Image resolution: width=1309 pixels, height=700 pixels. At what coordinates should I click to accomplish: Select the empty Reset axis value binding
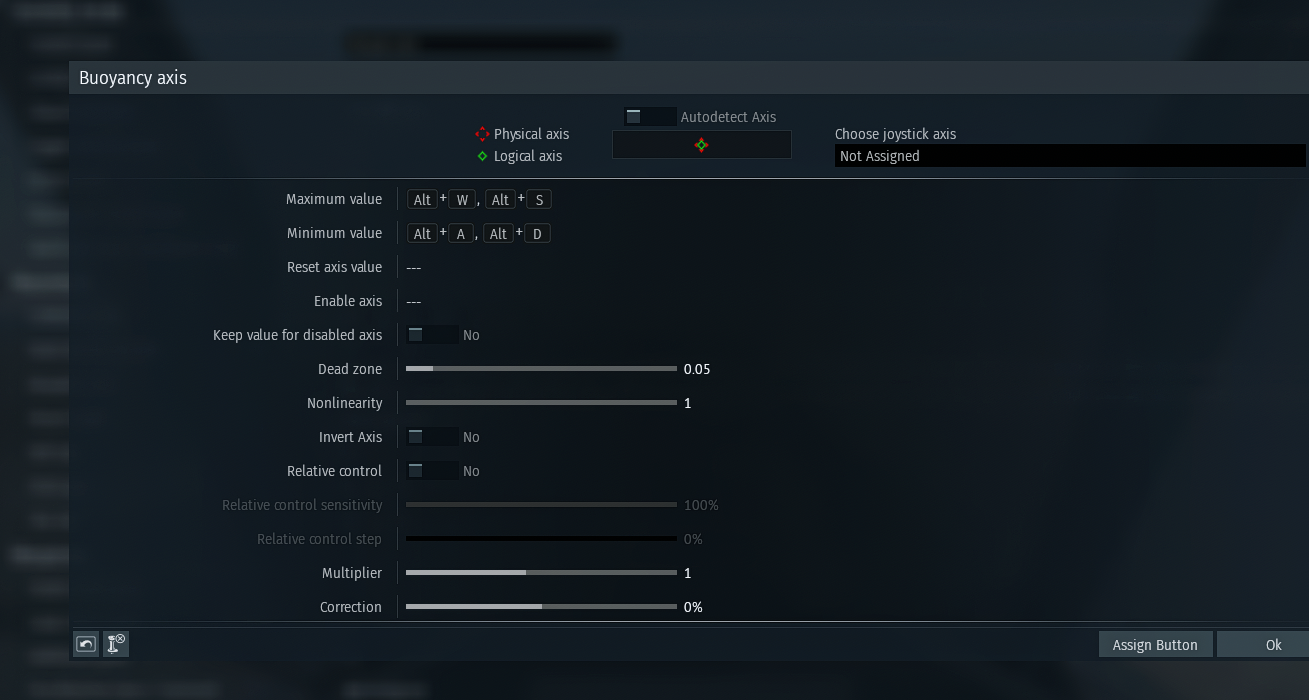(x=414, y=268)
